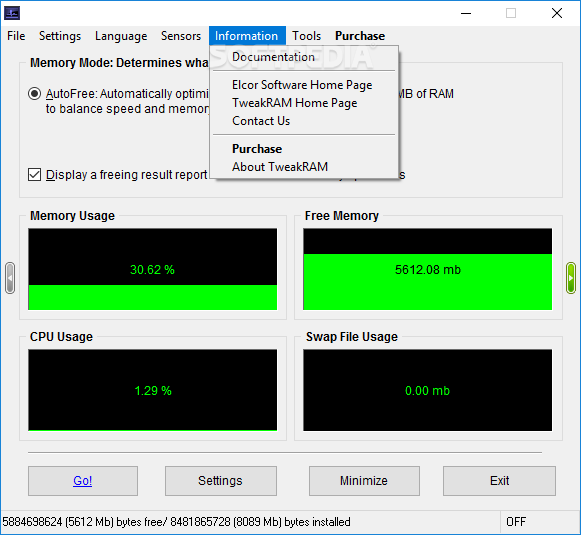Select the AutoFree radio button

coord(34,94)
